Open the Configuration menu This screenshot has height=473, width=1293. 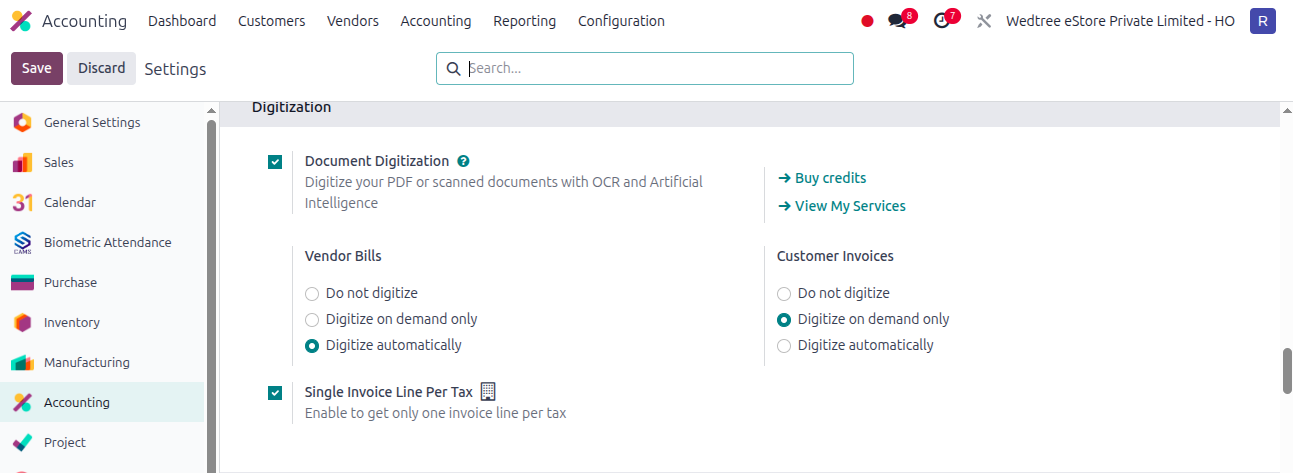(621, 21)
